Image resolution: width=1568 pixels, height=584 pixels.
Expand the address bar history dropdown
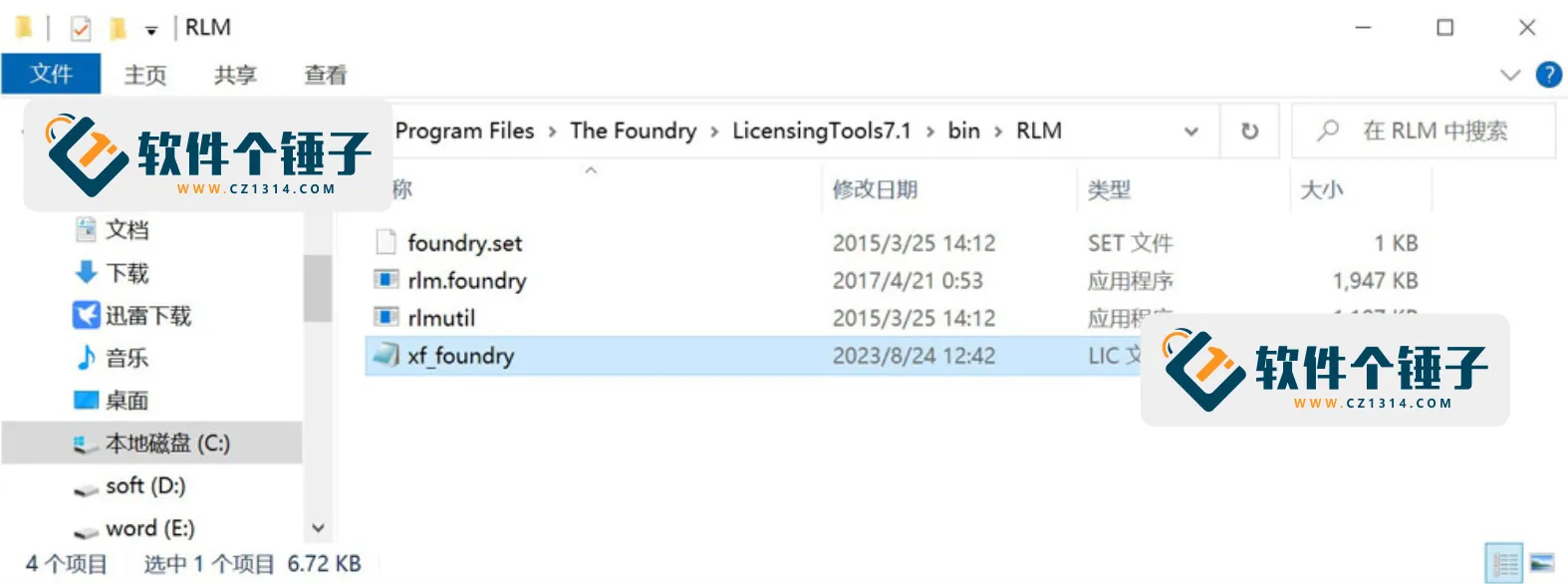pos(1190,131)
